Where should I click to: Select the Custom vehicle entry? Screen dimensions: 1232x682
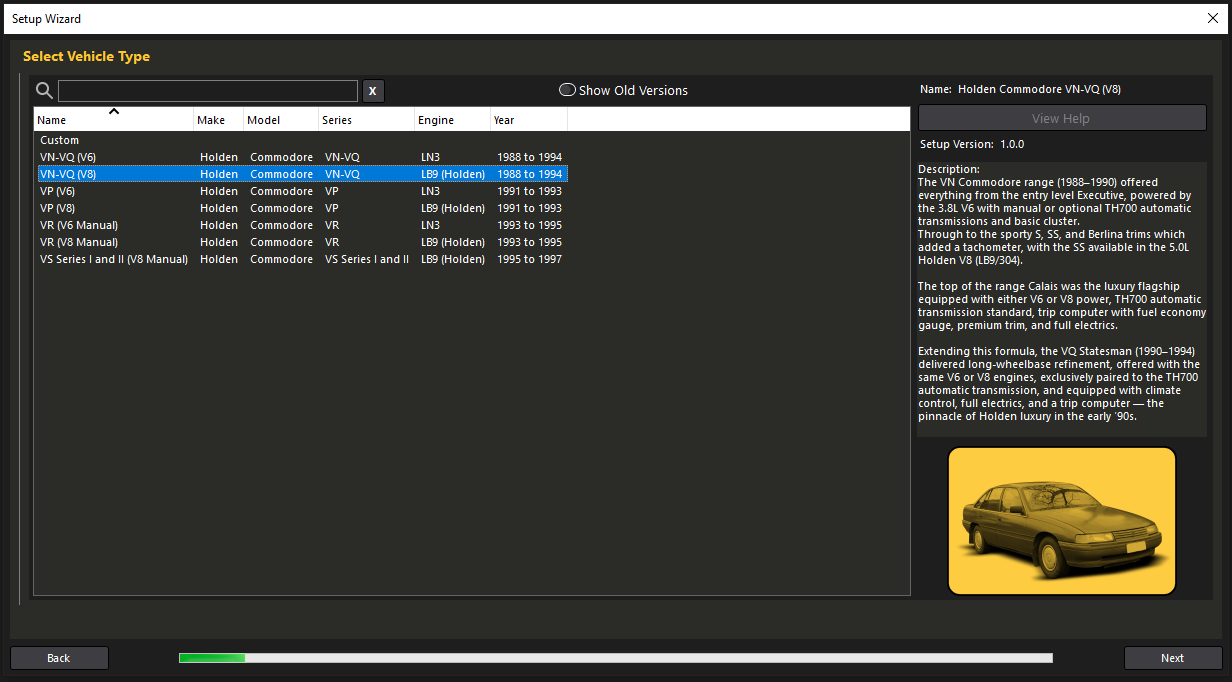click(x=59, y=140)
